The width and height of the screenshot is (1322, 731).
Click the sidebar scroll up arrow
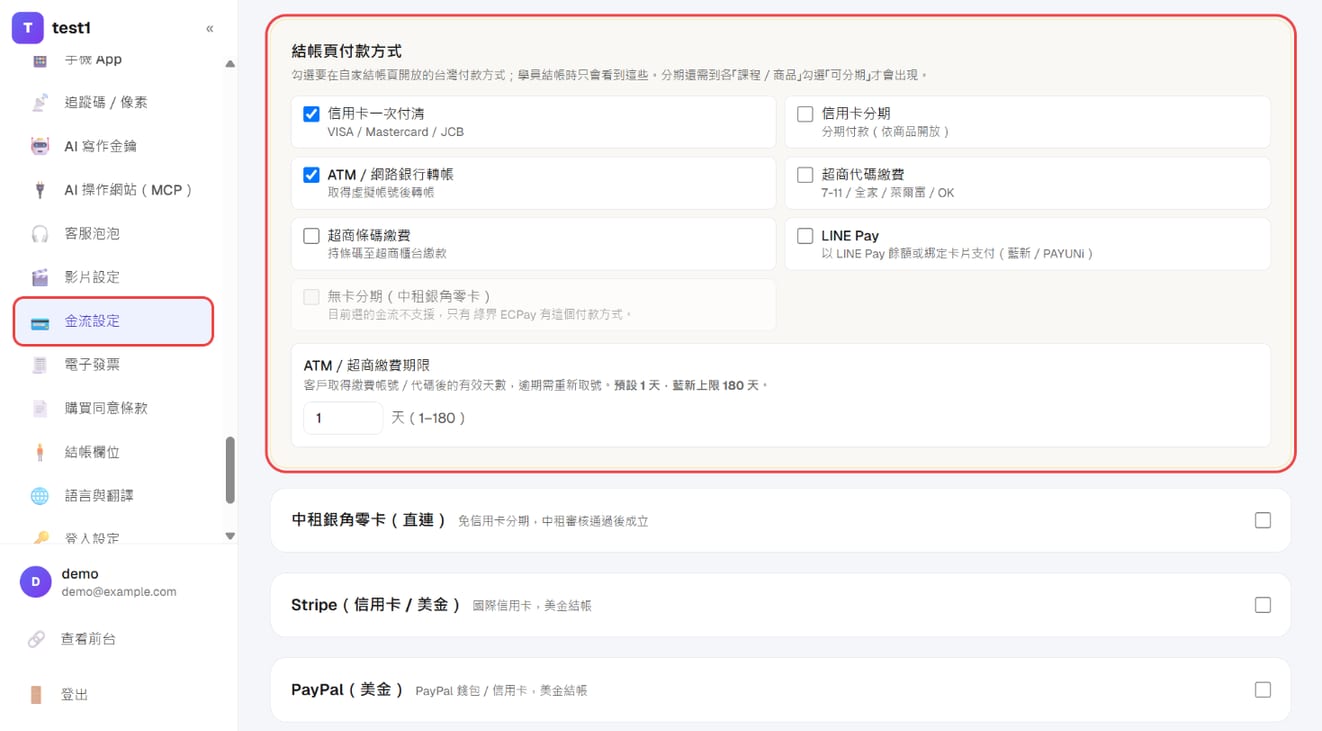pos(230,64)
